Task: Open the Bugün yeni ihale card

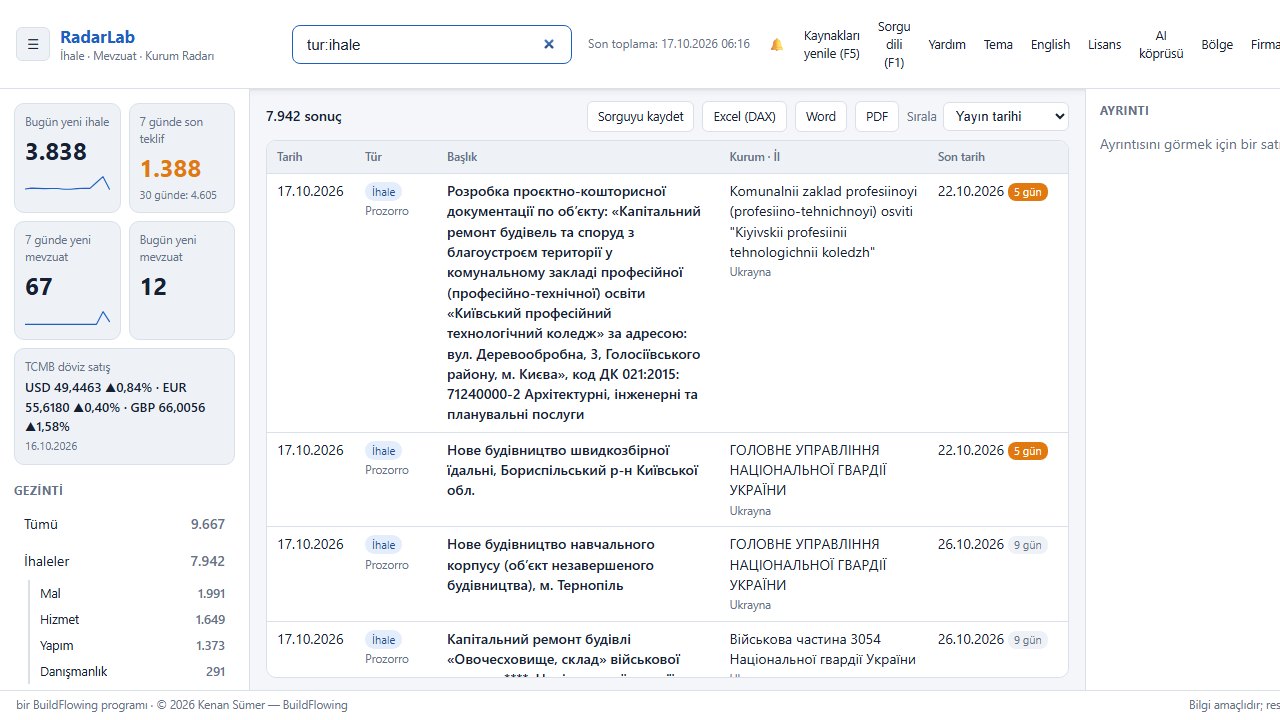Action: [x=68, y=158]
